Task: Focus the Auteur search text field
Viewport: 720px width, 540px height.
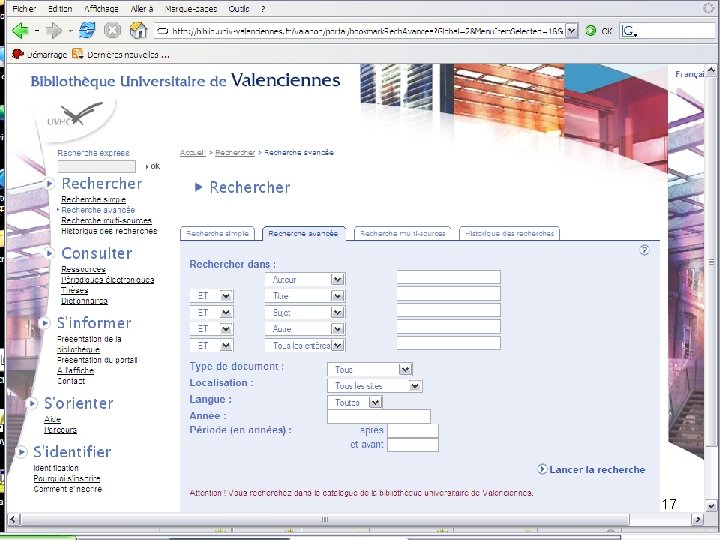Action: [x=448, y=277]
